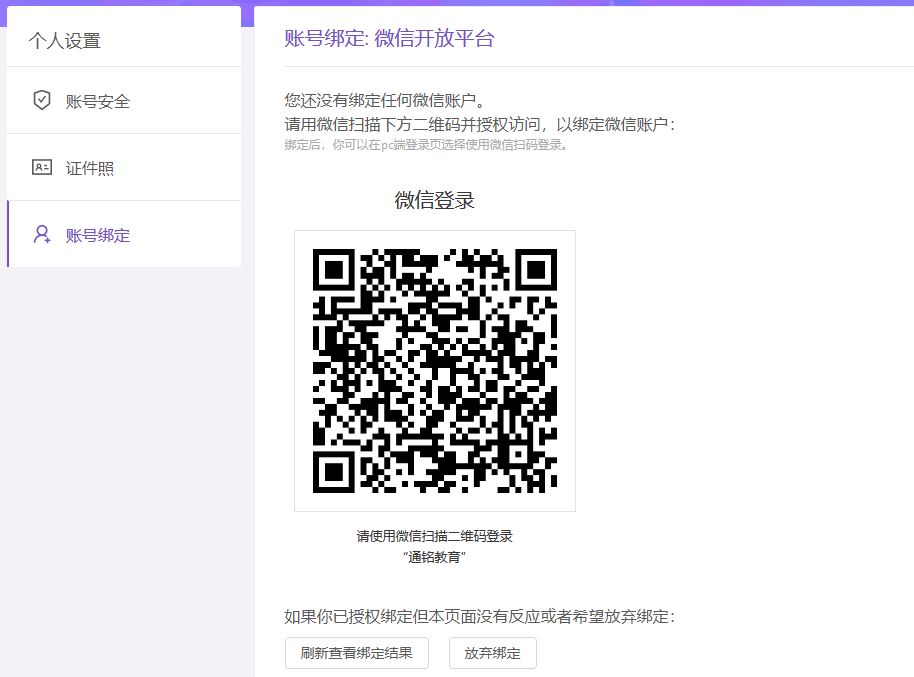Click the user-plus icon beside 账号绑定

coord(42,235)
